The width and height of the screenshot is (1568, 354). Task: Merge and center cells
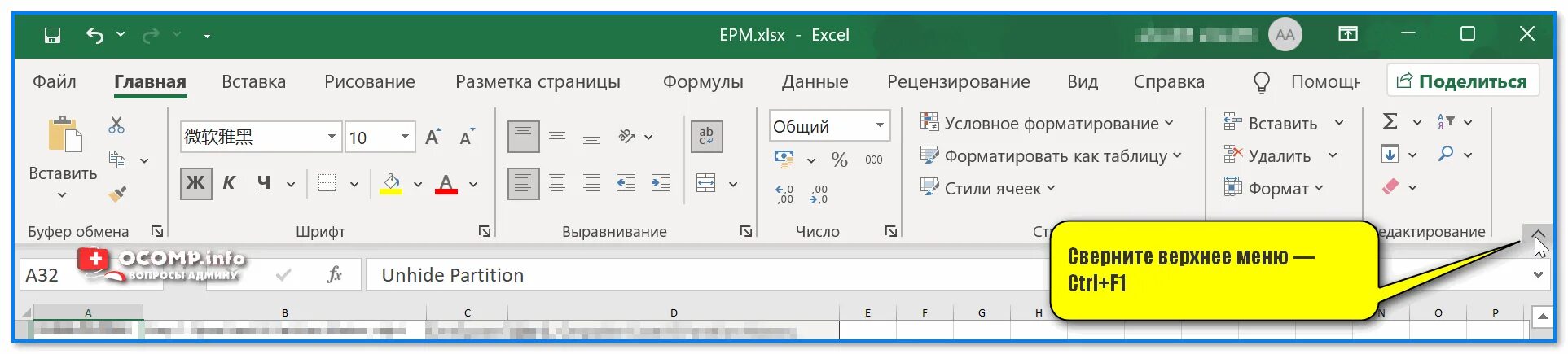point(706,183)
